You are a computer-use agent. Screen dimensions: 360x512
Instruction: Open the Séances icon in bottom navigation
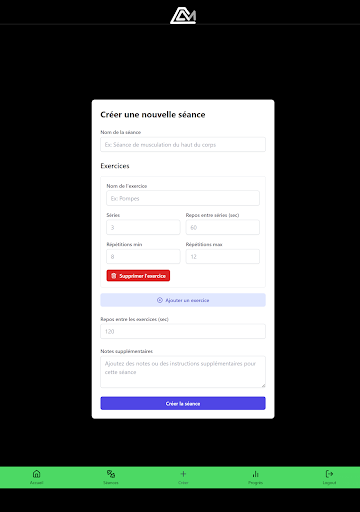111,474
